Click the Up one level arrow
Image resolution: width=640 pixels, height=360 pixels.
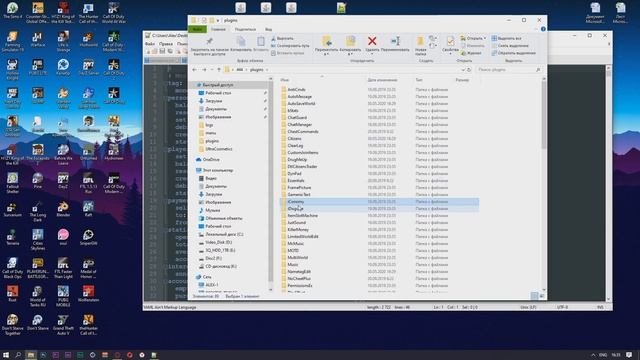(219, 70)
